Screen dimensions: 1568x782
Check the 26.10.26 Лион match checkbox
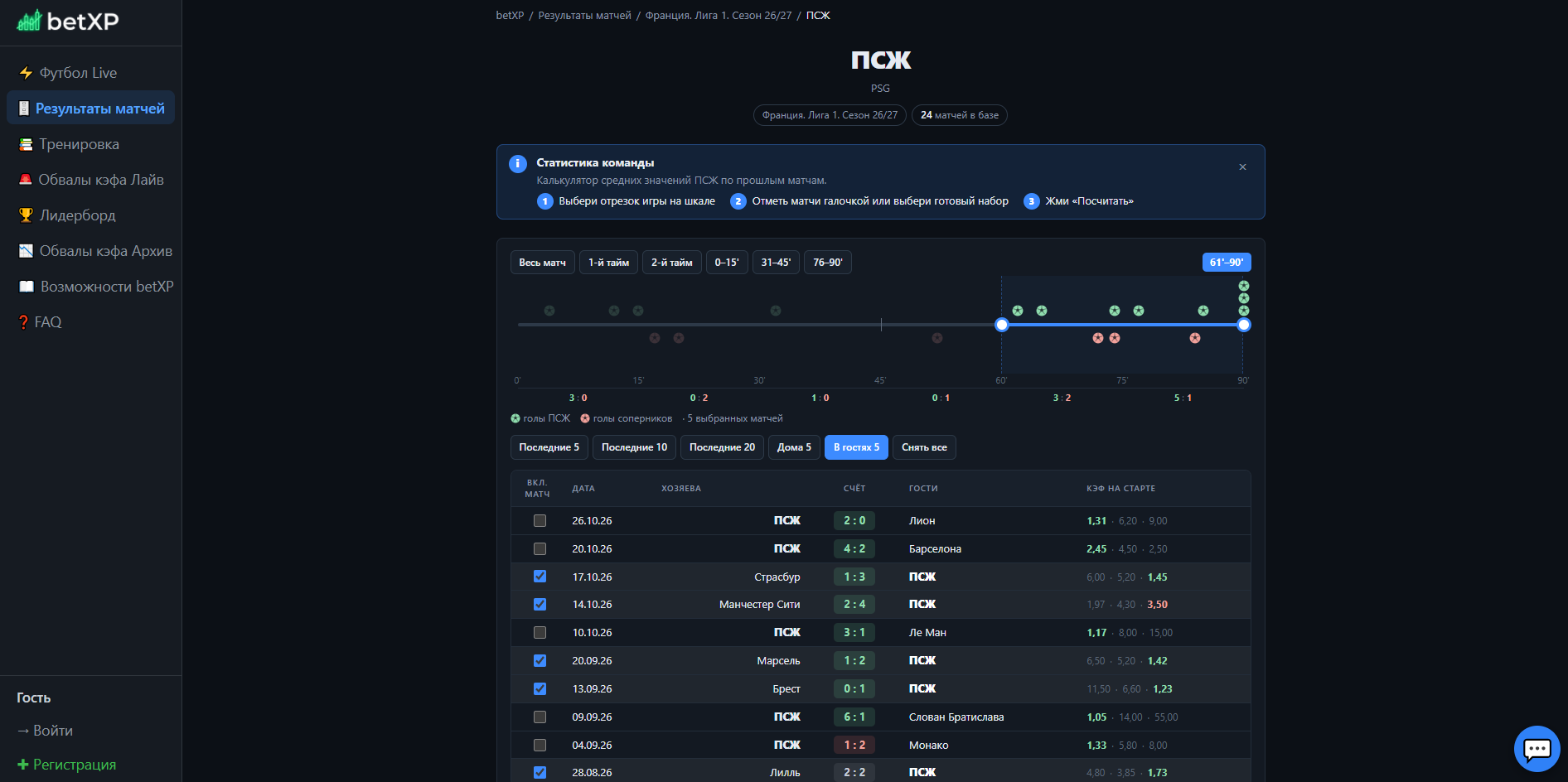(540, 521)
